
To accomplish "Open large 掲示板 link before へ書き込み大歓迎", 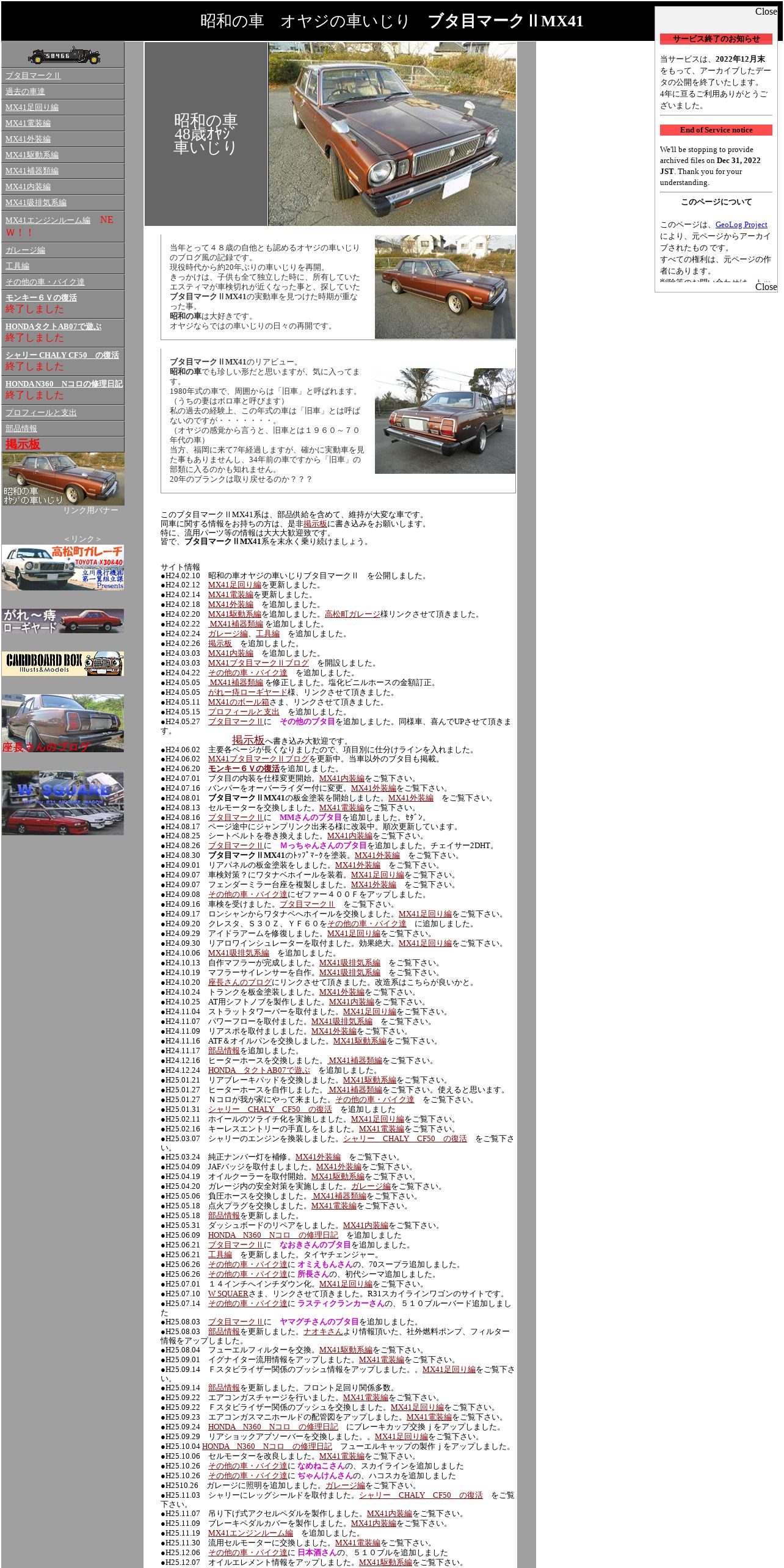I will [x=248, y=740].
